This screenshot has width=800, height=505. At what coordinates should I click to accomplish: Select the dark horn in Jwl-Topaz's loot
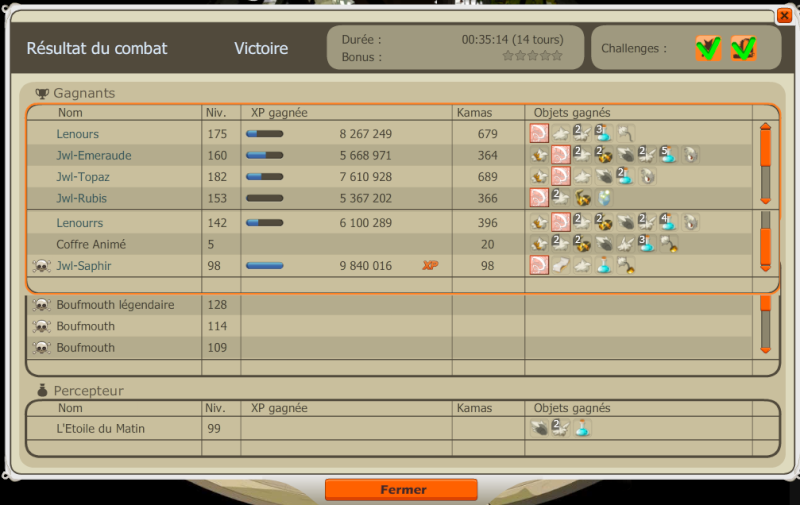(x=604, y=176)
